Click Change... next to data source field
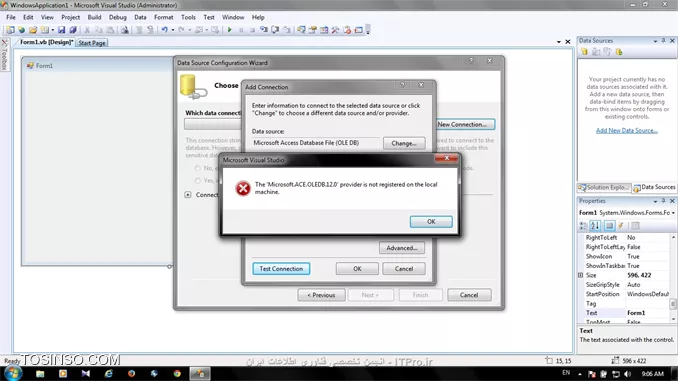This screenshot has width=678, height=381. pyautogui.click(x=404, y=143)
